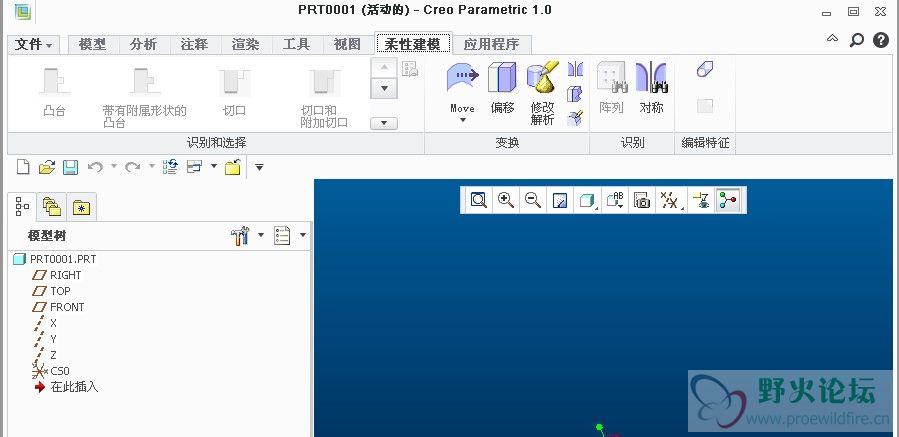899x437 pixels.
Task: Show the favorites navigator tab
Action: [81, 208]
